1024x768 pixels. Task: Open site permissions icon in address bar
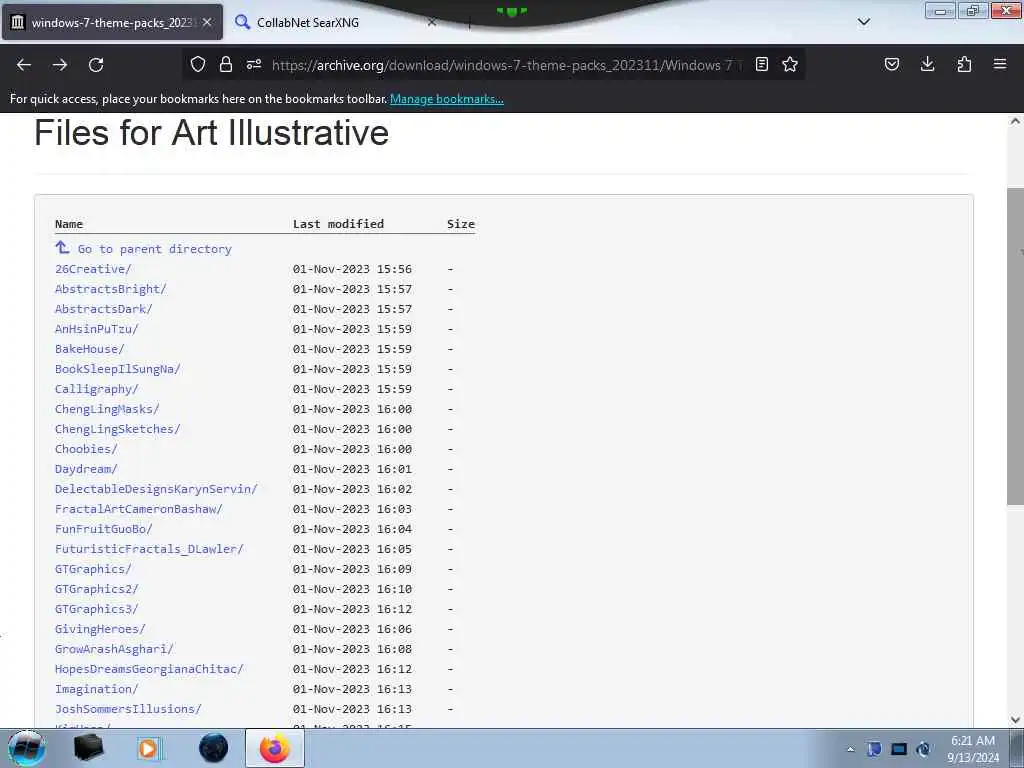(x=254, y=64)
